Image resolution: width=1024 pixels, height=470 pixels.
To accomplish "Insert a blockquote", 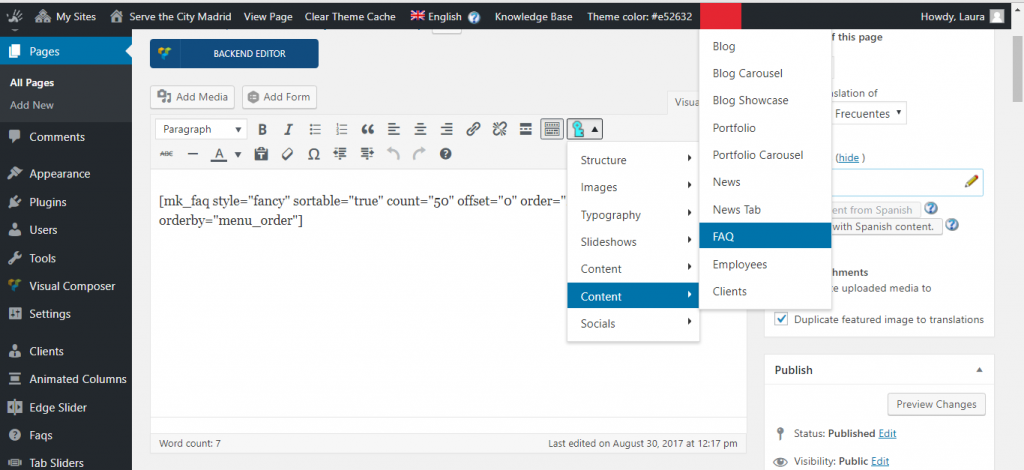I will 367,129.
